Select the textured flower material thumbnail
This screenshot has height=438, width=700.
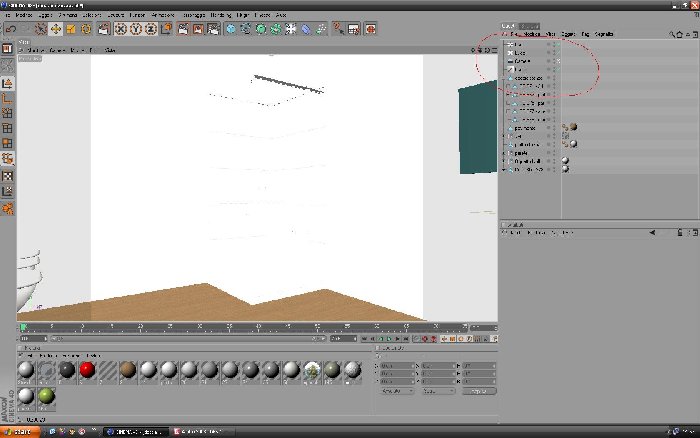coord(312,370)
